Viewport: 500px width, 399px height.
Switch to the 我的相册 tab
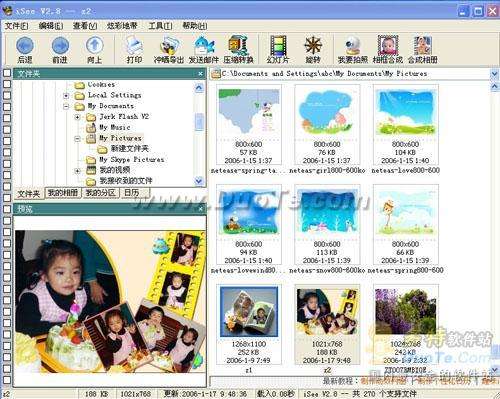[63, 193]
